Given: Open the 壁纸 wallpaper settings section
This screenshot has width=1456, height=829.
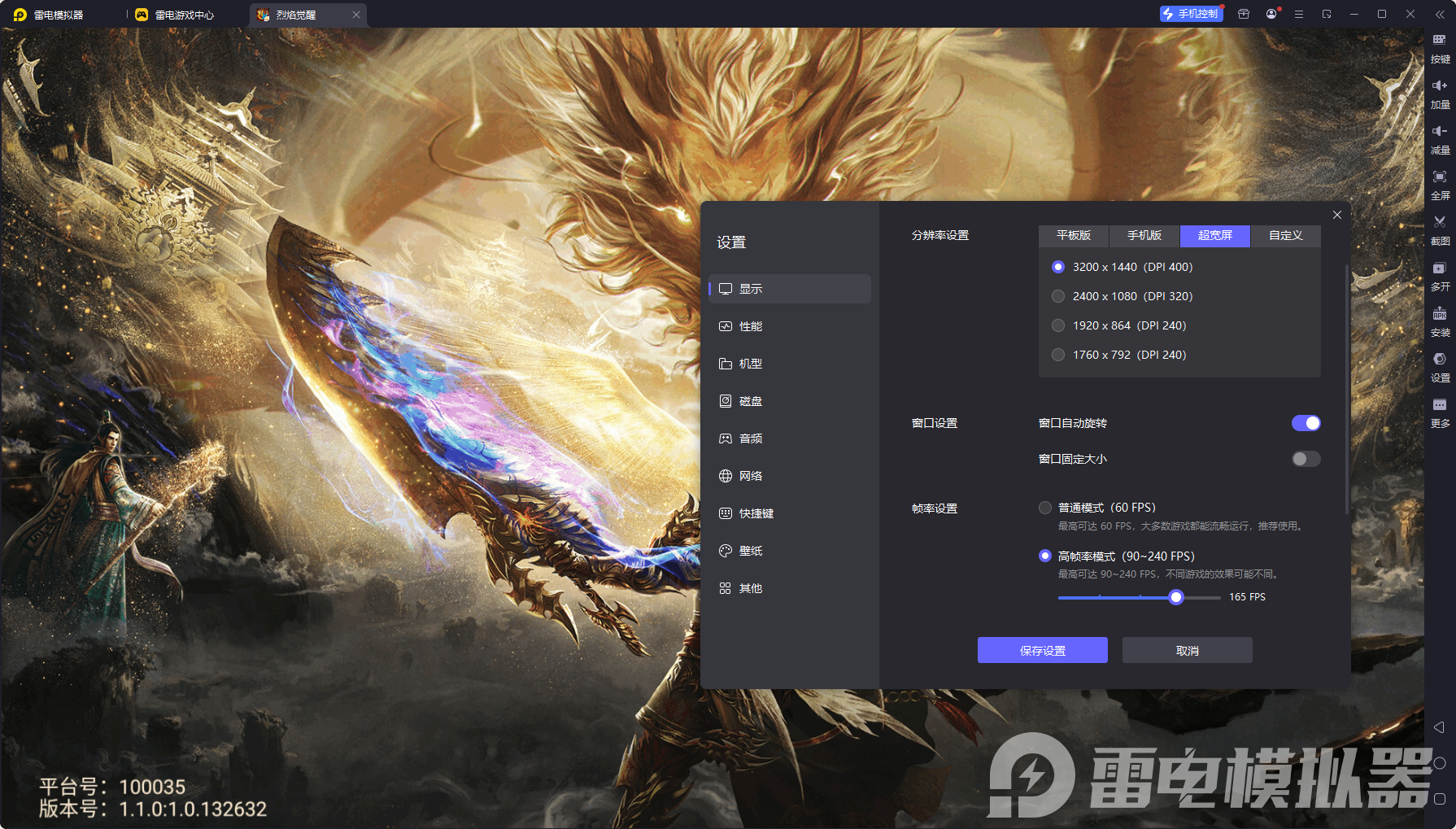Looking at the screenshot, I should tap(790, 551).
